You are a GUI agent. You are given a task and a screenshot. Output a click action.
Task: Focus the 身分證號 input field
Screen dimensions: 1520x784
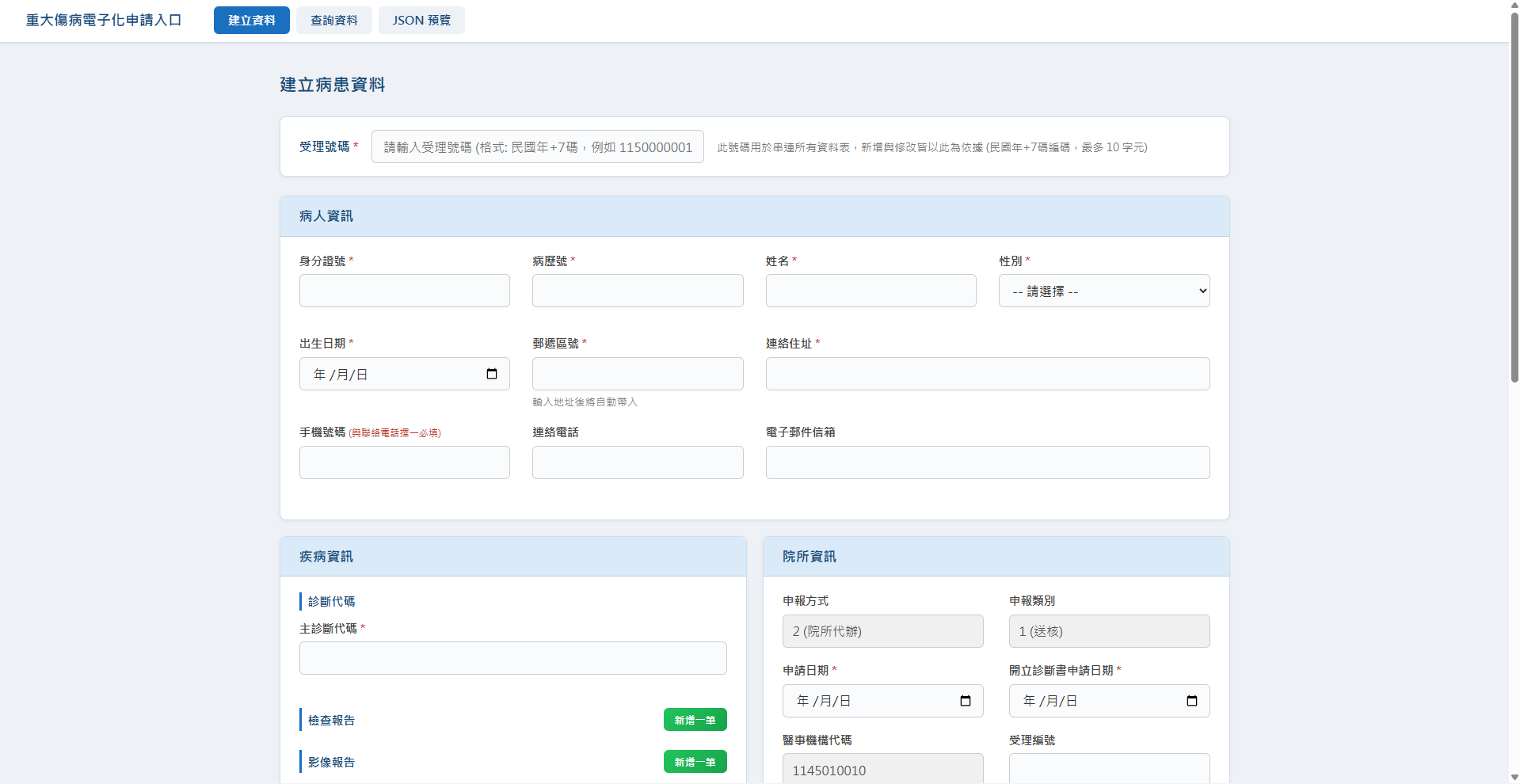click(405, 291)
